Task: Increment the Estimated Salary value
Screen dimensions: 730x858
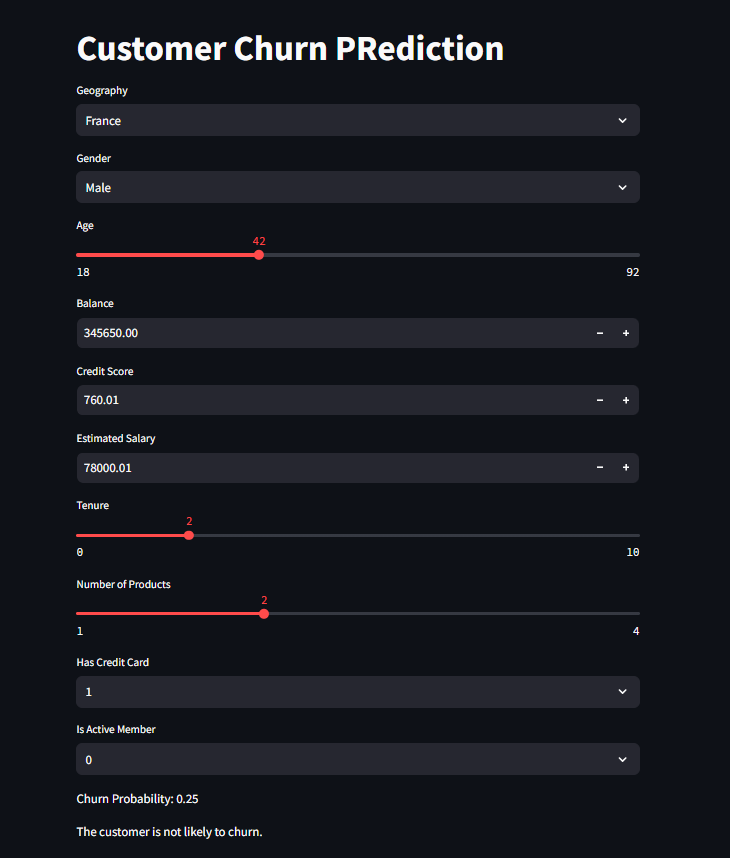Action: point(626,467)
